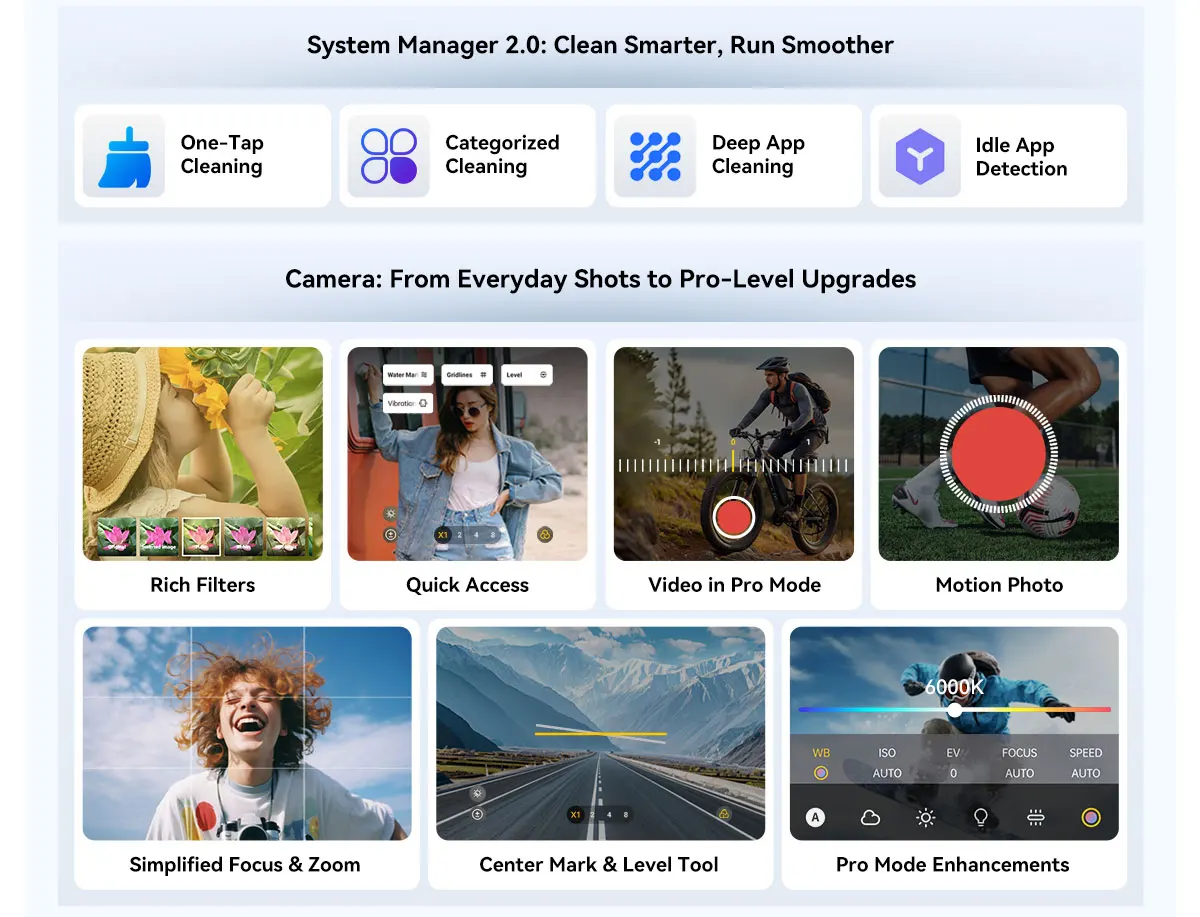Toggle the Water Mark quick setting
Viewport: 1200px width, 917px height.
click(x=407, y=375)
